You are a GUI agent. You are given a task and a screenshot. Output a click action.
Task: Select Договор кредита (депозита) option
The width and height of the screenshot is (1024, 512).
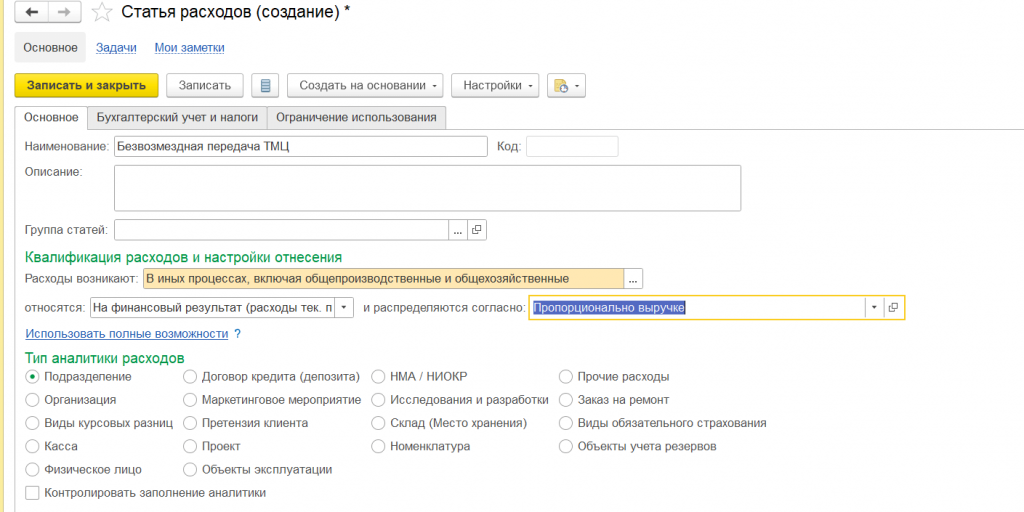(190, 377)
